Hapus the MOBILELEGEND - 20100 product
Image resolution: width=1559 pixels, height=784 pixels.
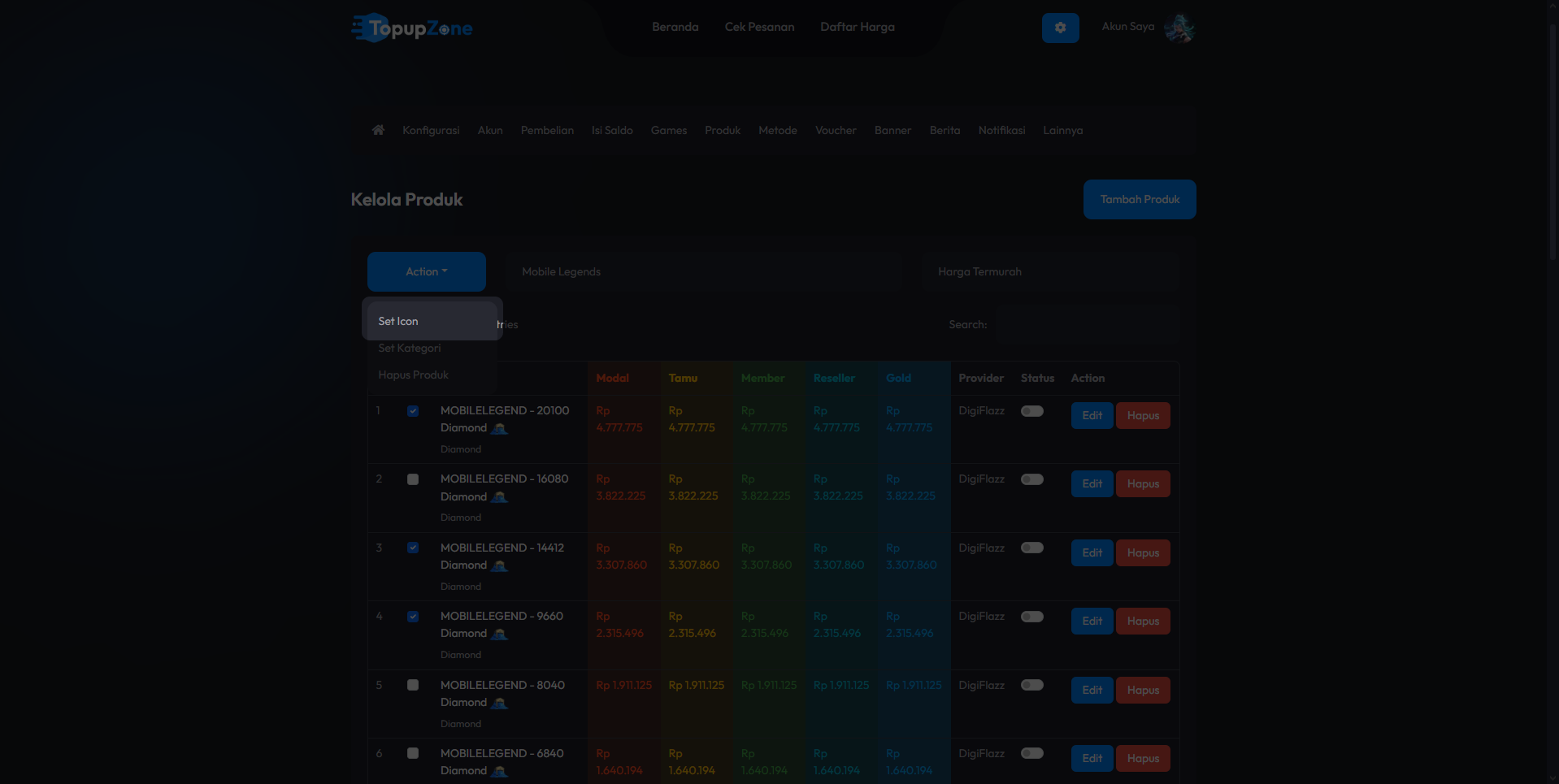[1143, 415]
